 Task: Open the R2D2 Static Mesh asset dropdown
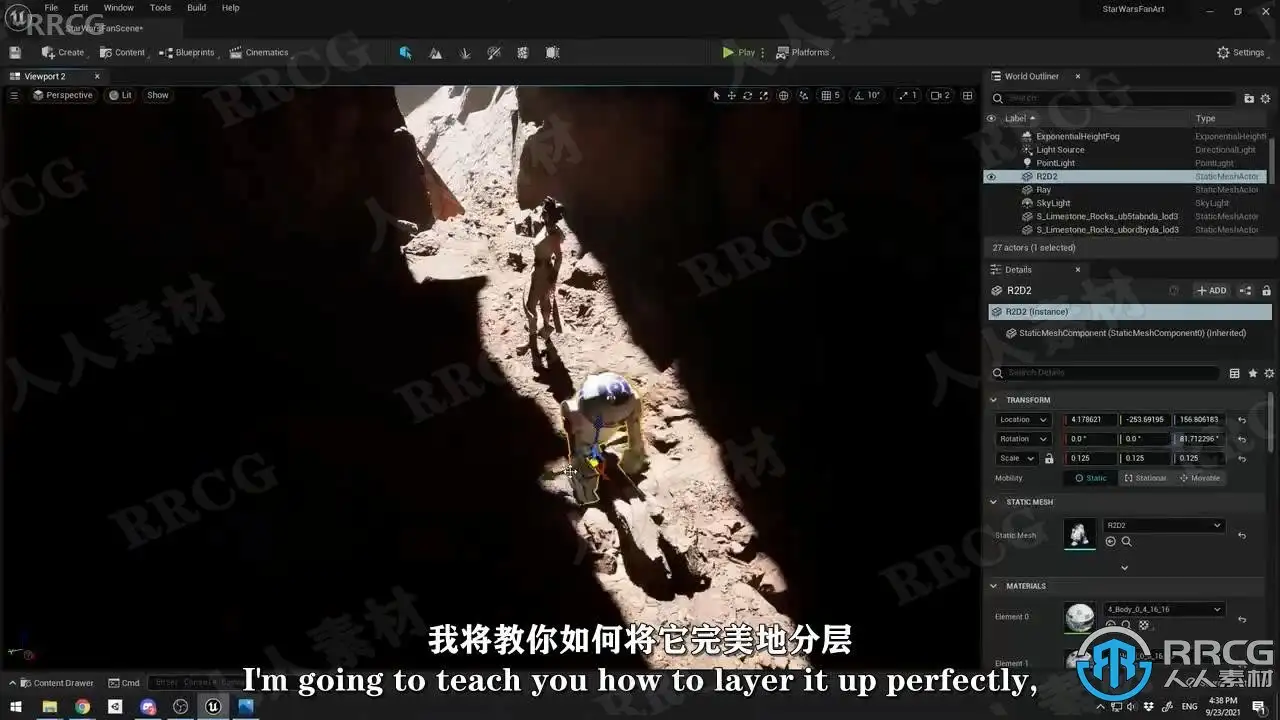pyautogui.click(x=1164, y=525)
